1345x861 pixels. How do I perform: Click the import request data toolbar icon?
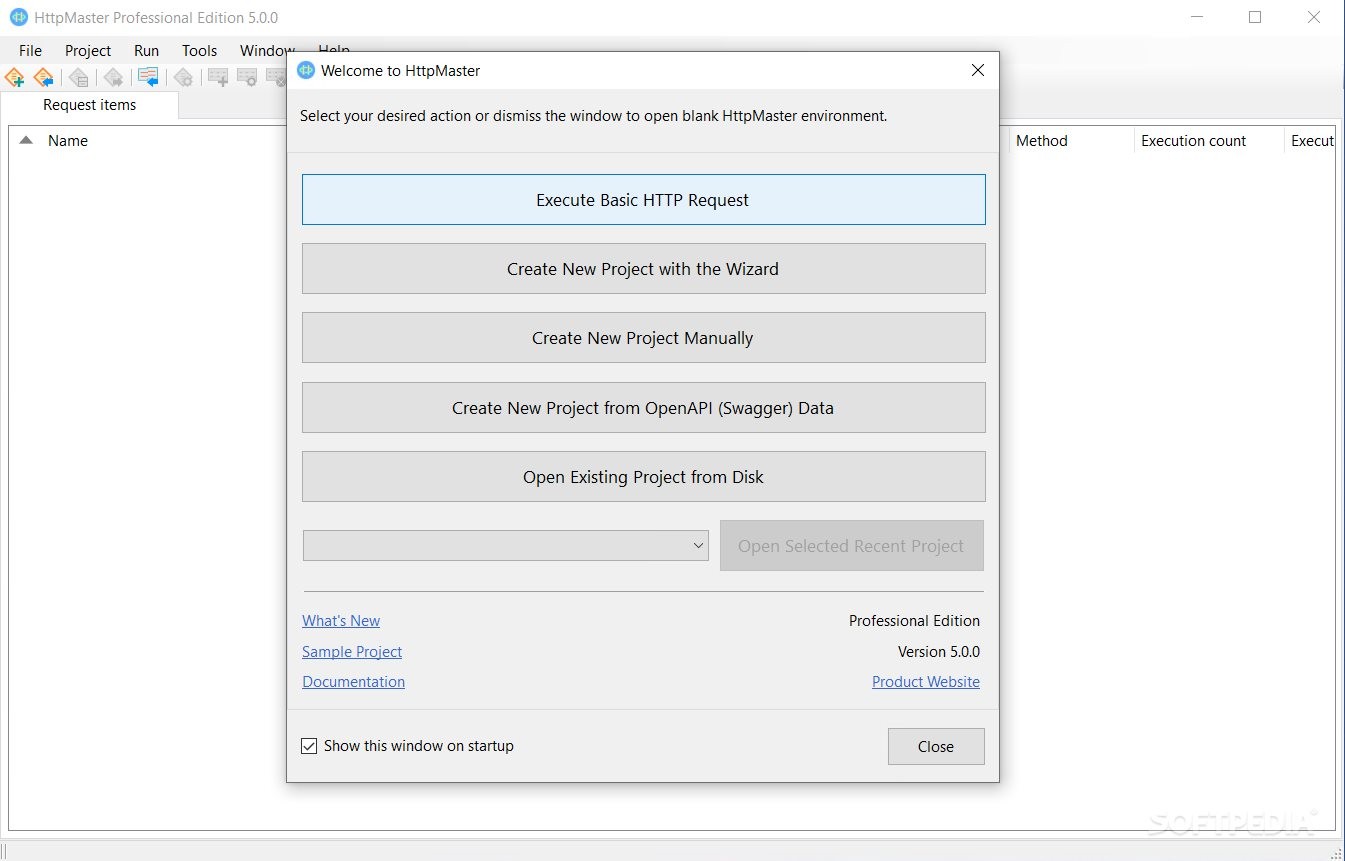click(x=148, y=77)
